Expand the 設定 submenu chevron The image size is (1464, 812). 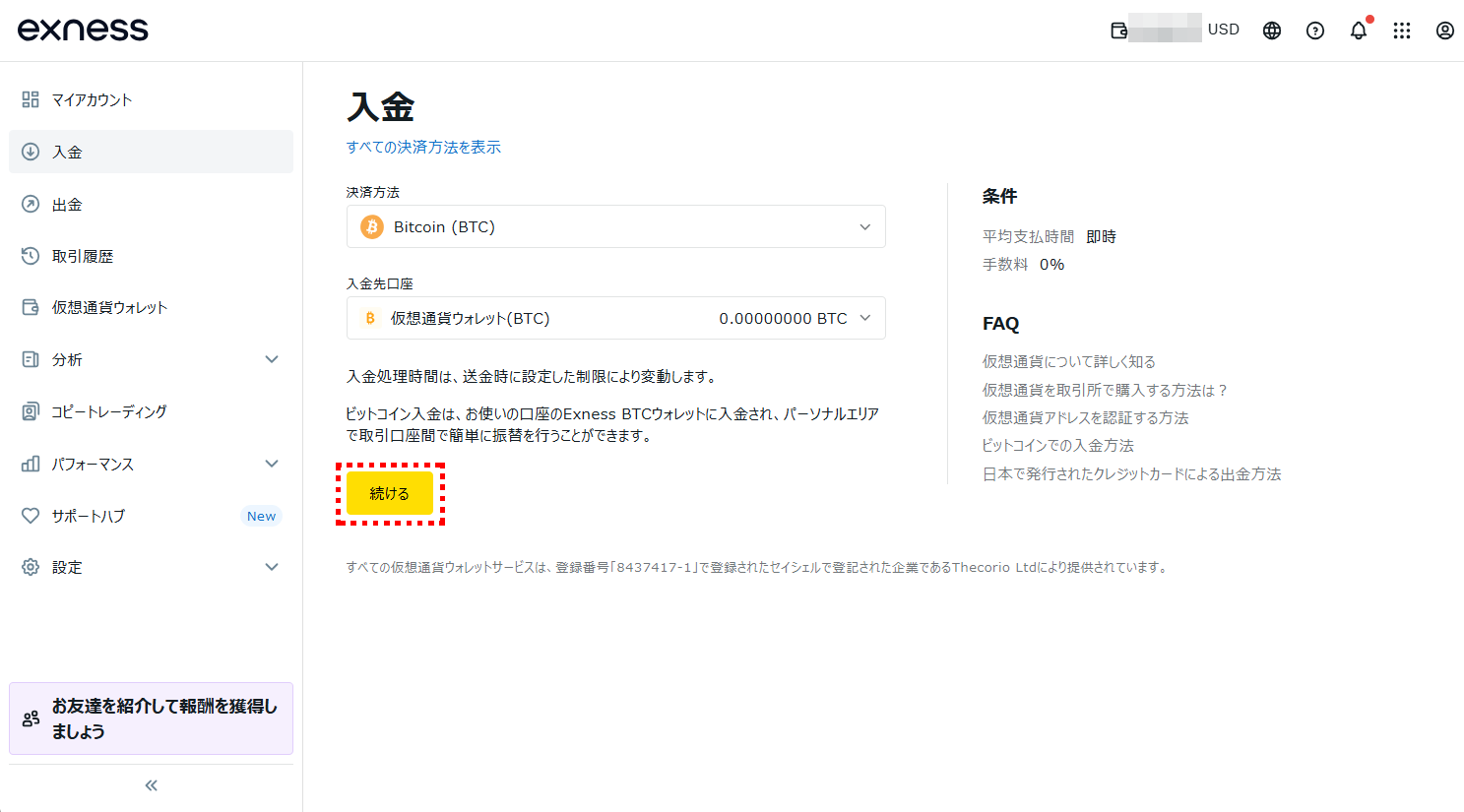click(x=272, y=567)
